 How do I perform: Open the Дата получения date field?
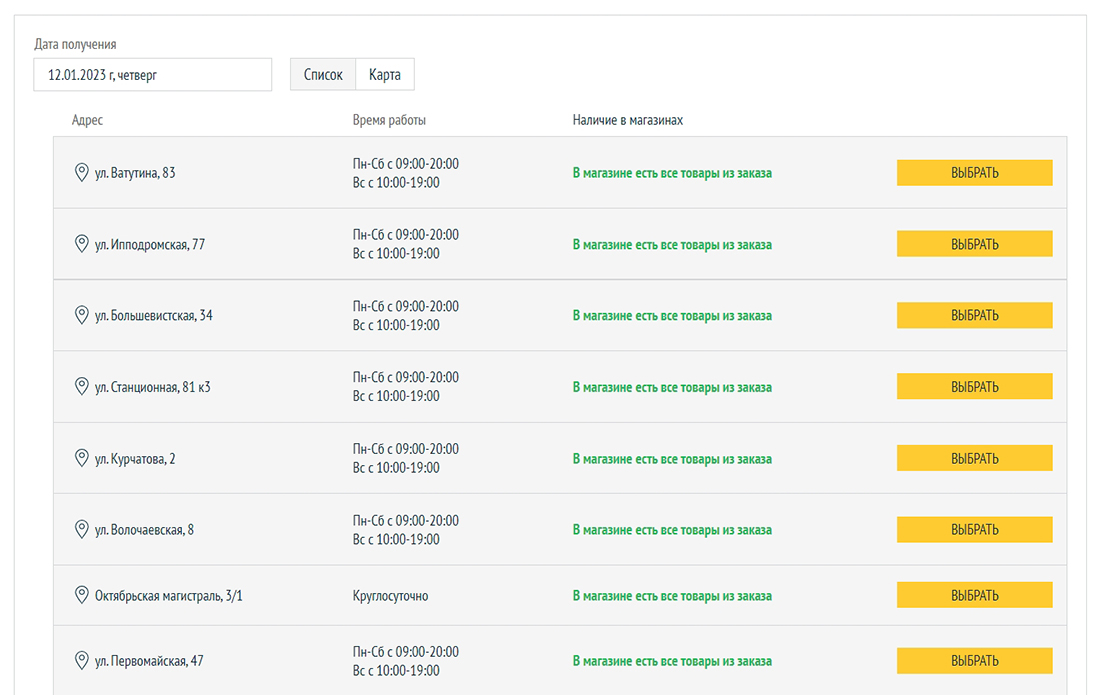point(152,75)
